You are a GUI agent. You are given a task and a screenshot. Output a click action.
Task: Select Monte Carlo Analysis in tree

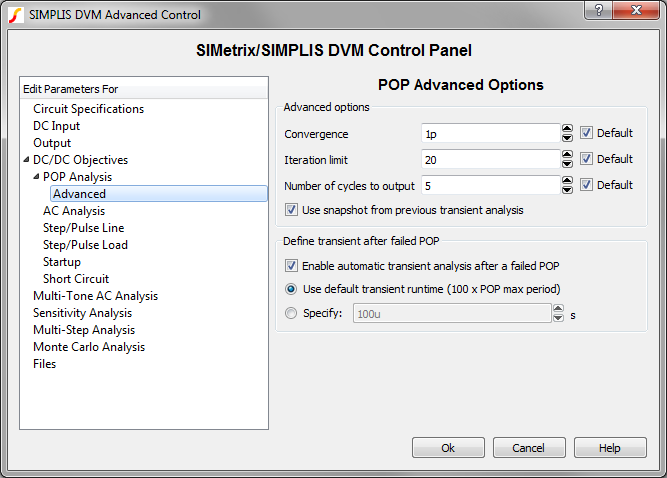point(89,347)
